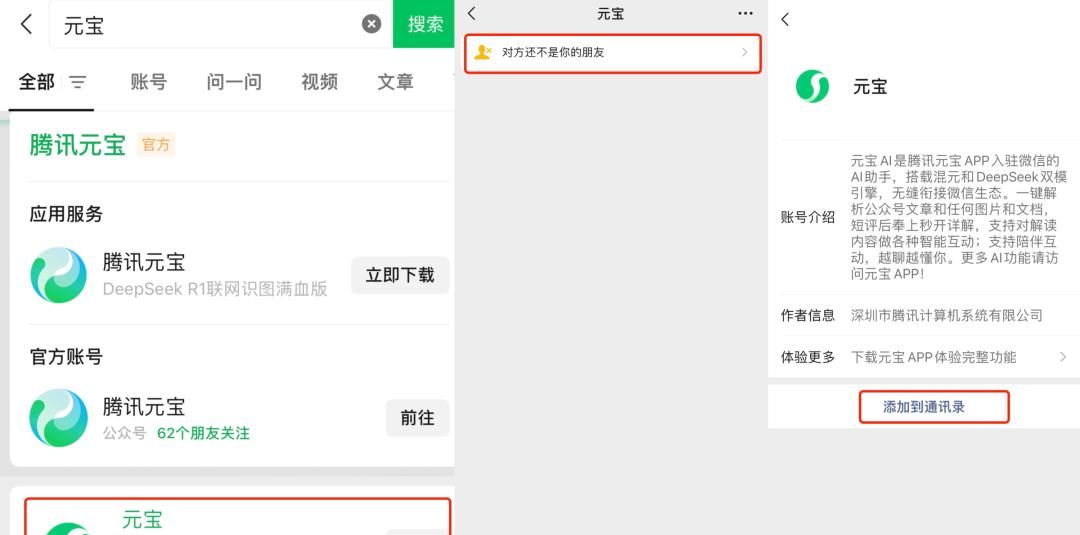Go back from the 元宝 chat
Viewport: 1080px width, 535px height.
point(472,13)
